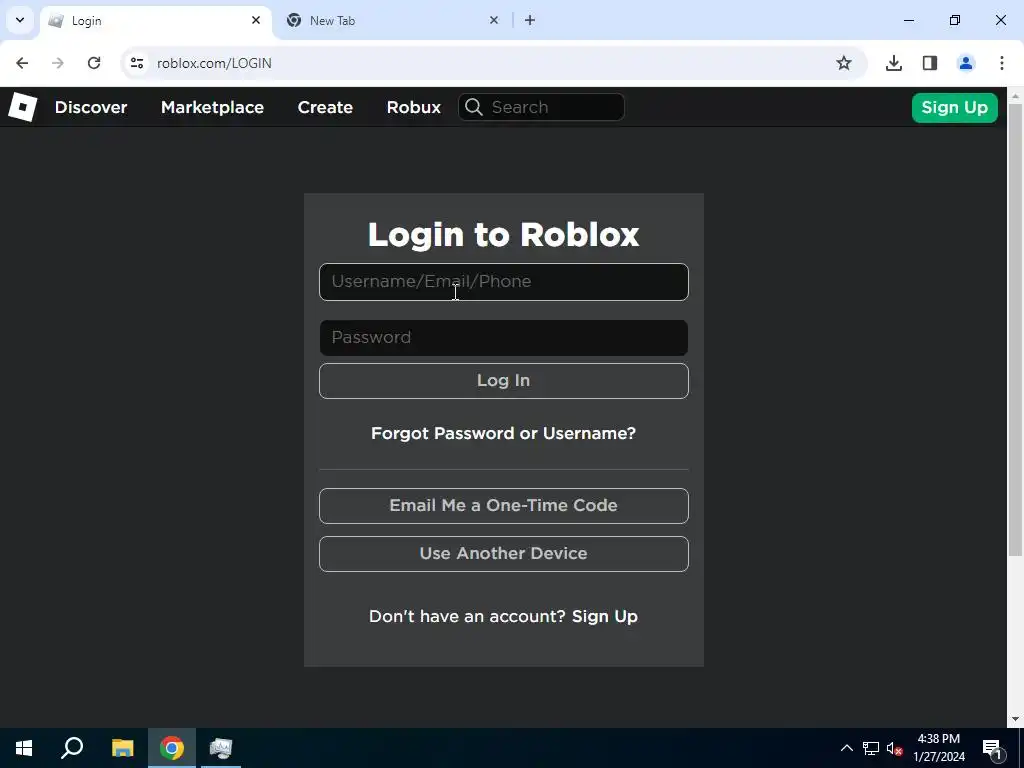Viewport: 1024px width, 768px height.
Task: Click Email Me a One-Time Code
Action: (504, 505)
